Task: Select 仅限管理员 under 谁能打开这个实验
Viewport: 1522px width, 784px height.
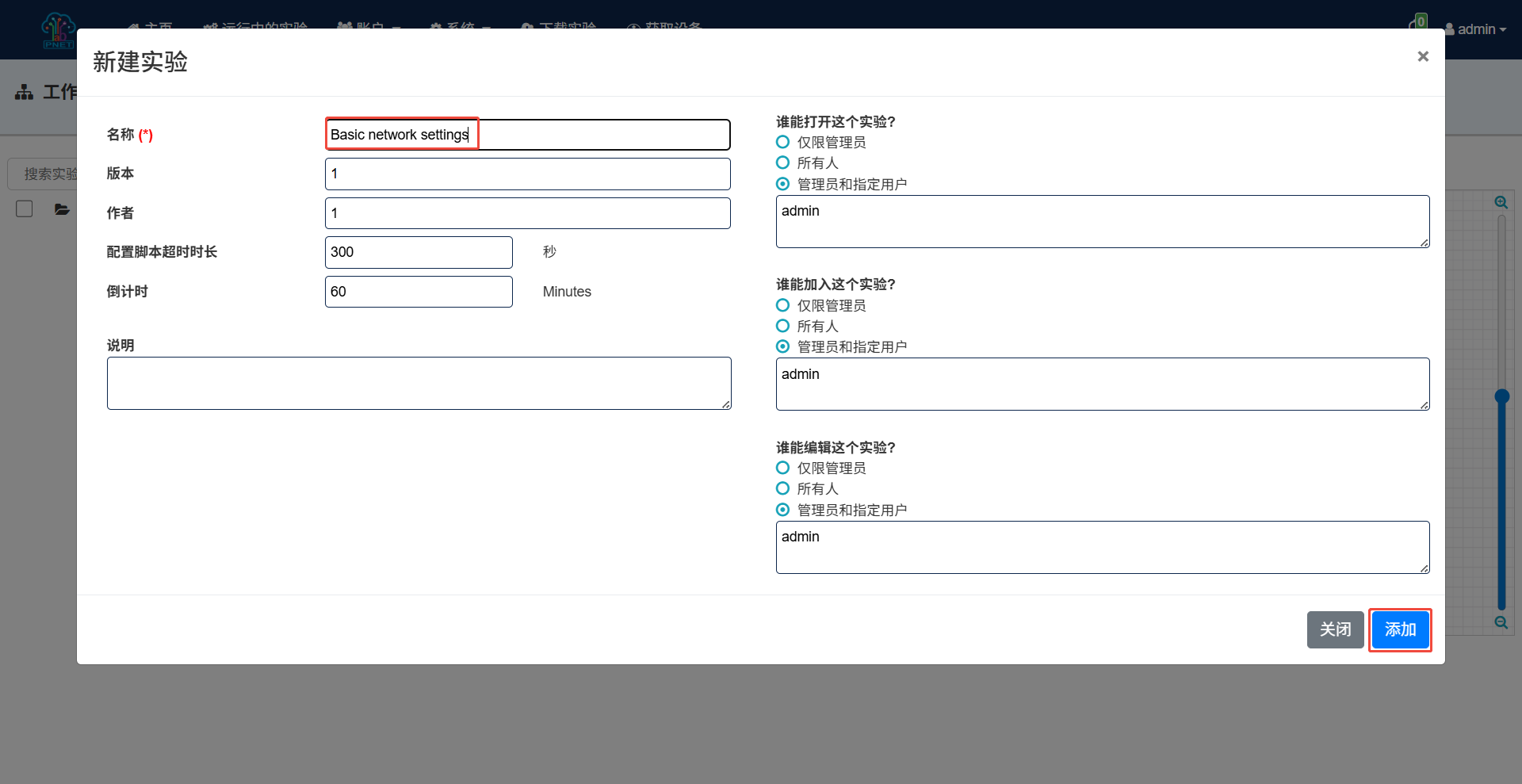Action: pyautogui.click(x=782, y=142)
